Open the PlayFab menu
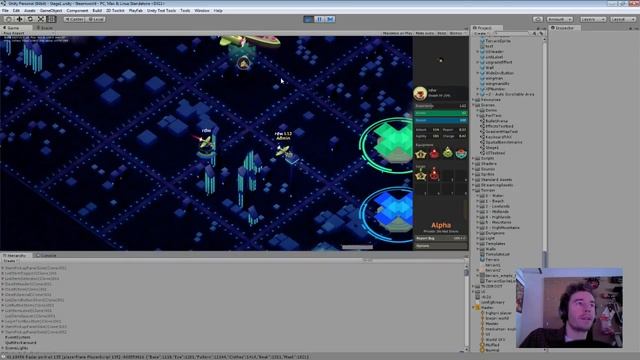This screenshot has height=360, width=640. point(136,11)
